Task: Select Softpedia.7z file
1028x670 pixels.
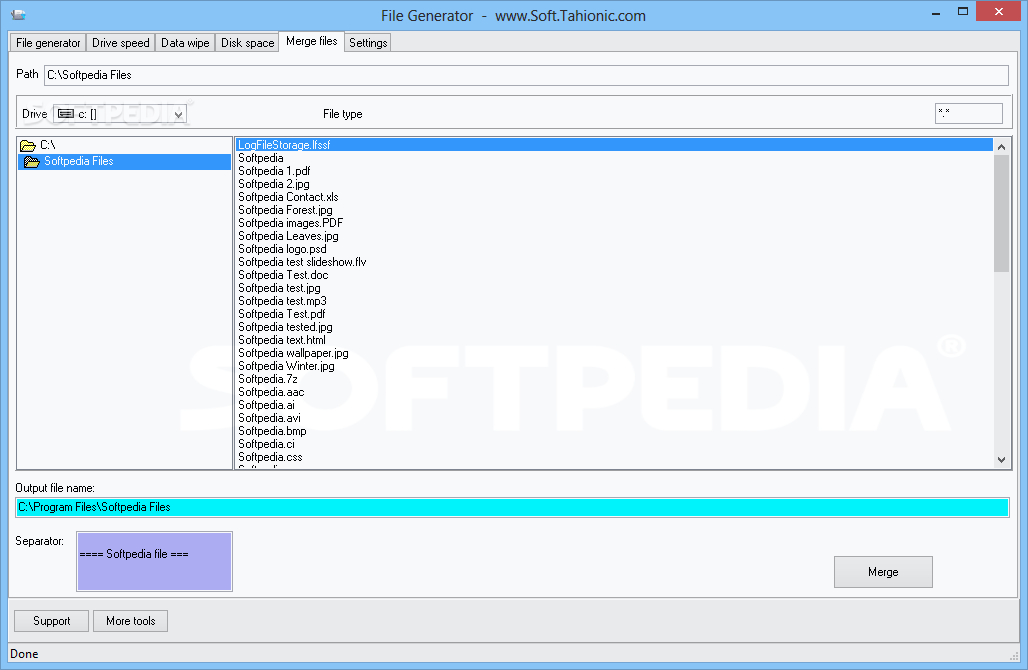Action: pos(614,379)
